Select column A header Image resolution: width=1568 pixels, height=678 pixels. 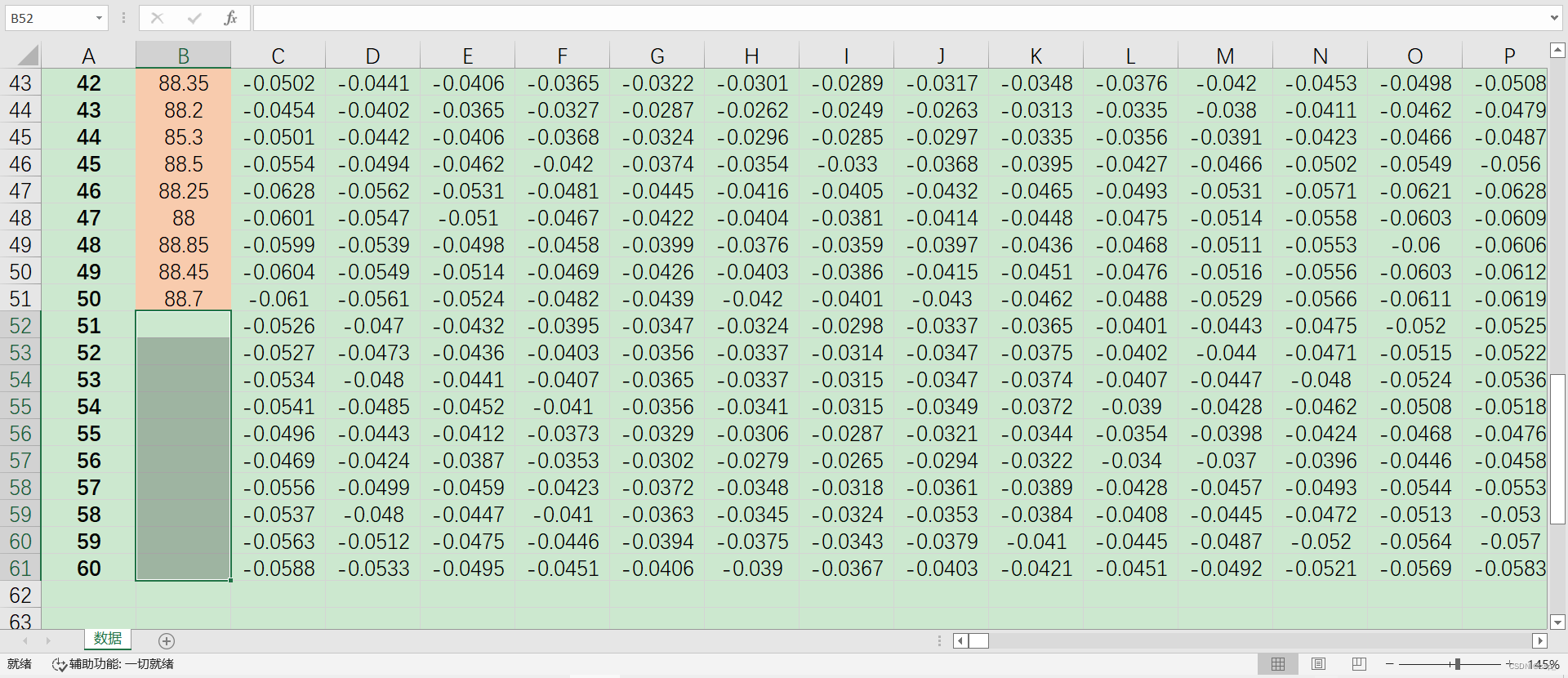(88, 56)
